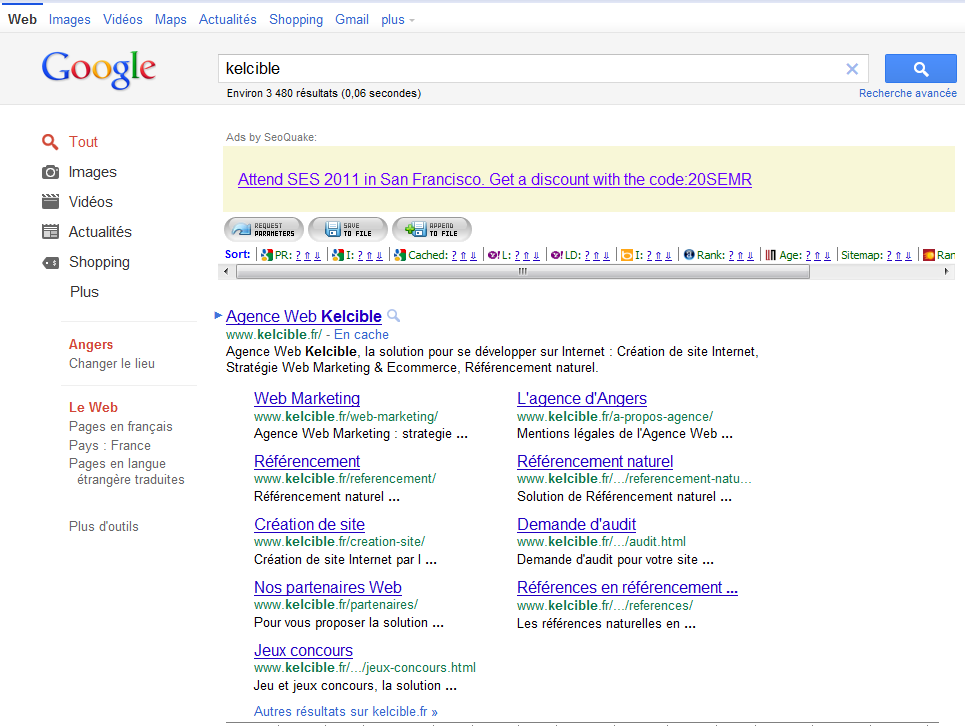965x726 pixels.
Task: Click the clapperboard icon beside Vidéos
Action: [x=50, y=202]
